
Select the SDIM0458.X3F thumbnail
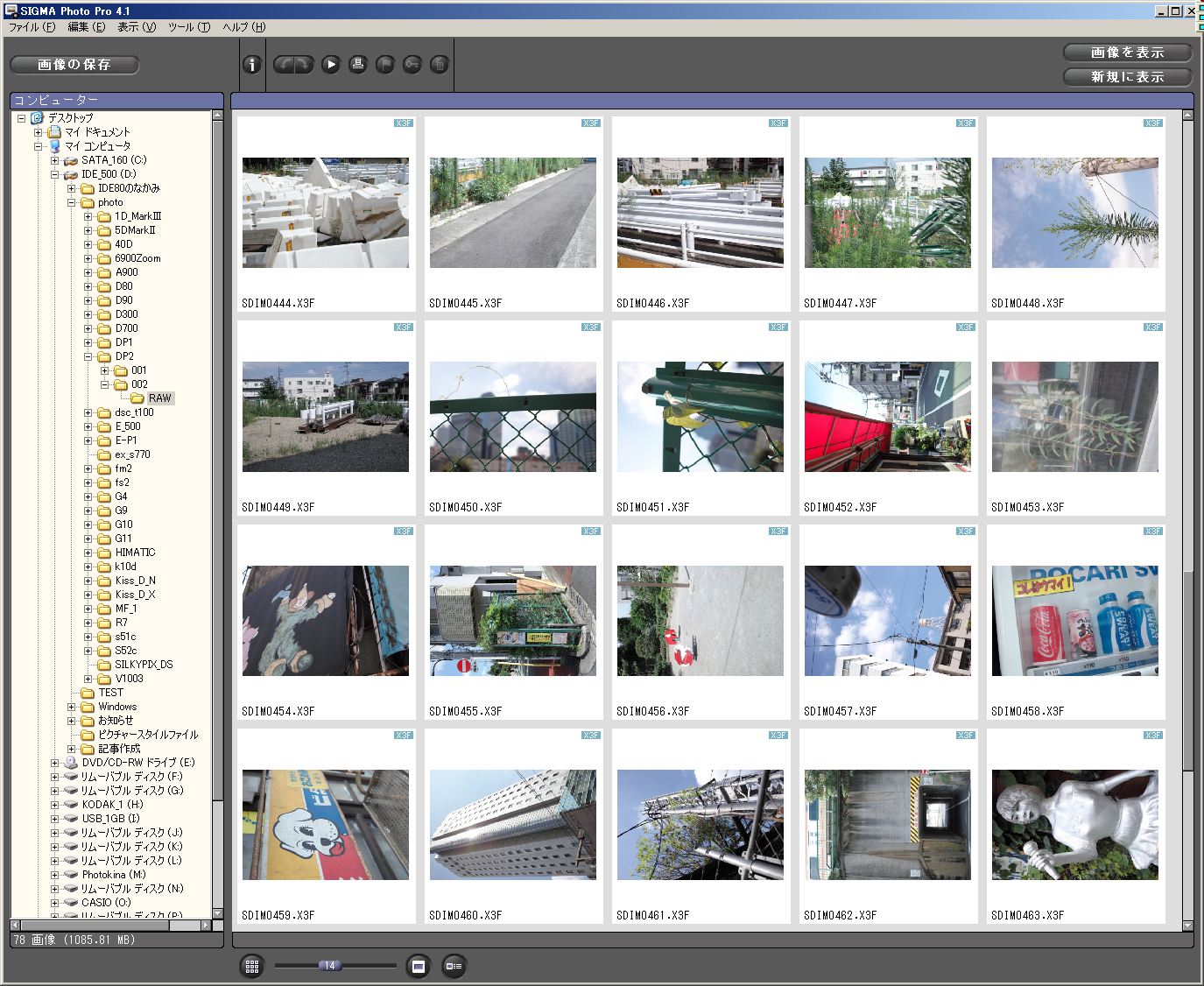coord(1074,622)
